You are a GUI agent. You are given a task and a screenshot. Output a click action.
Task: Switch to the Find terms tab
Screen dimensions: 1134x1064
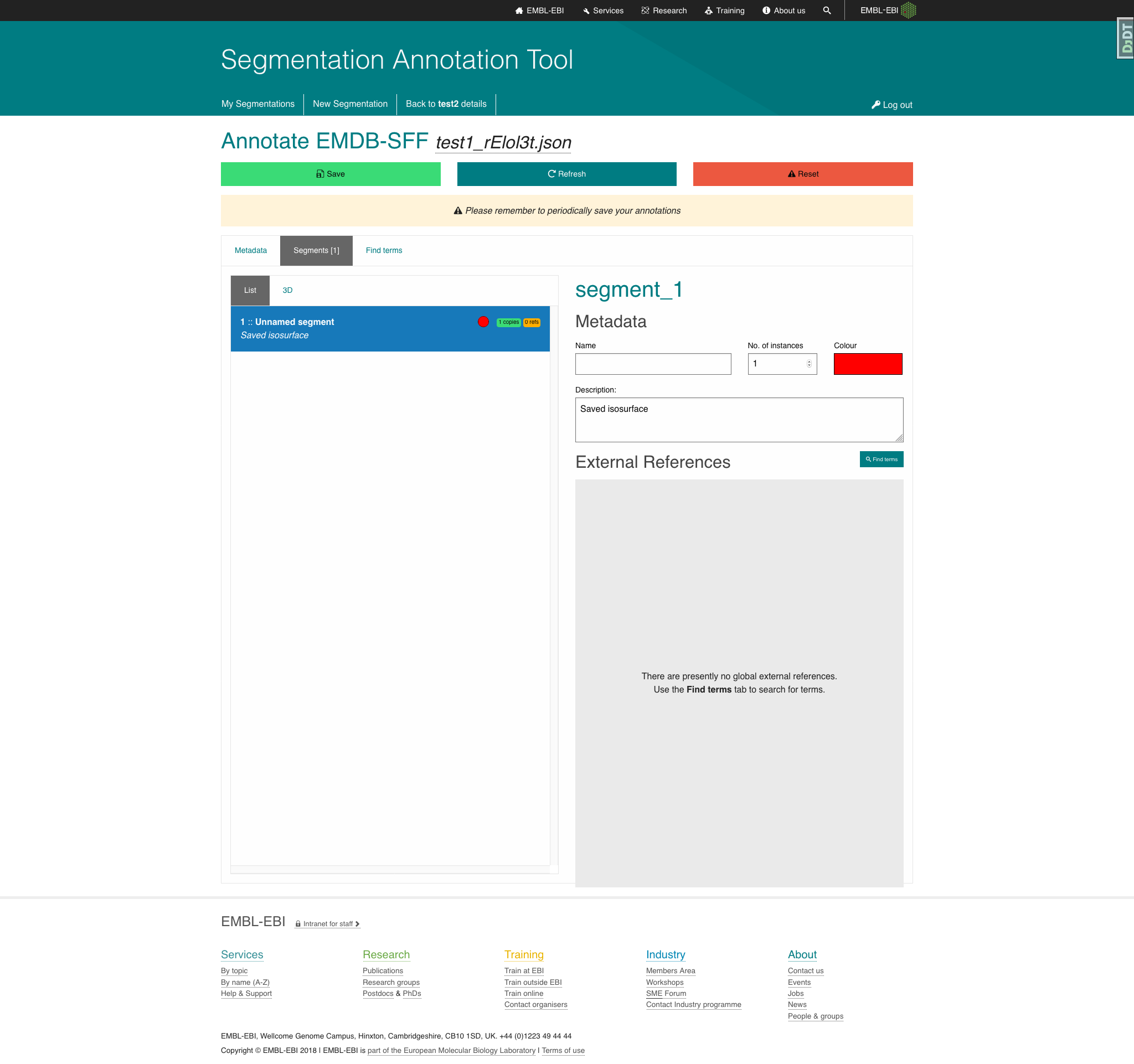tap(384, 250)
